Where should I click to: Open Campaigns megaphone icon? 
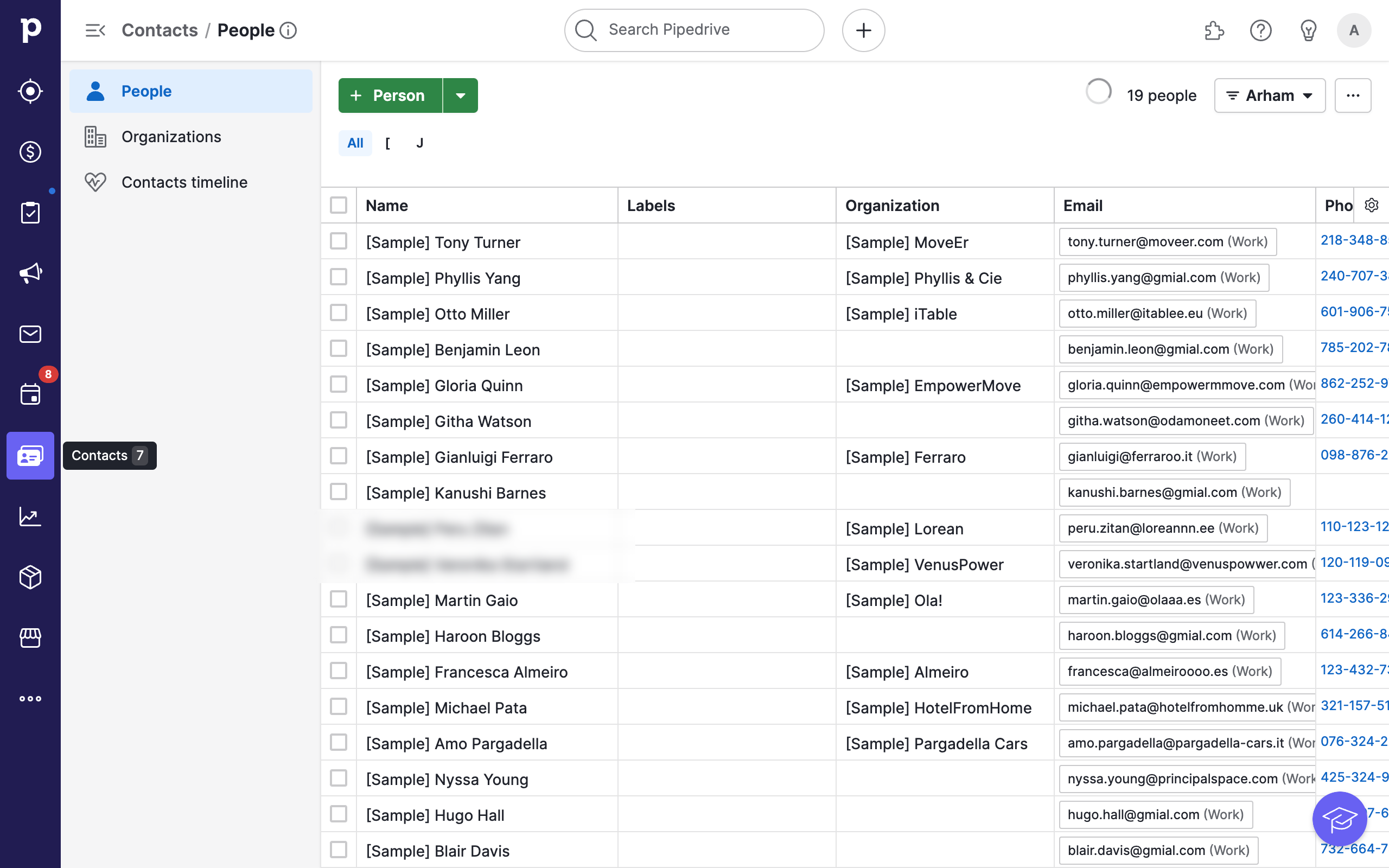(30, 273)
